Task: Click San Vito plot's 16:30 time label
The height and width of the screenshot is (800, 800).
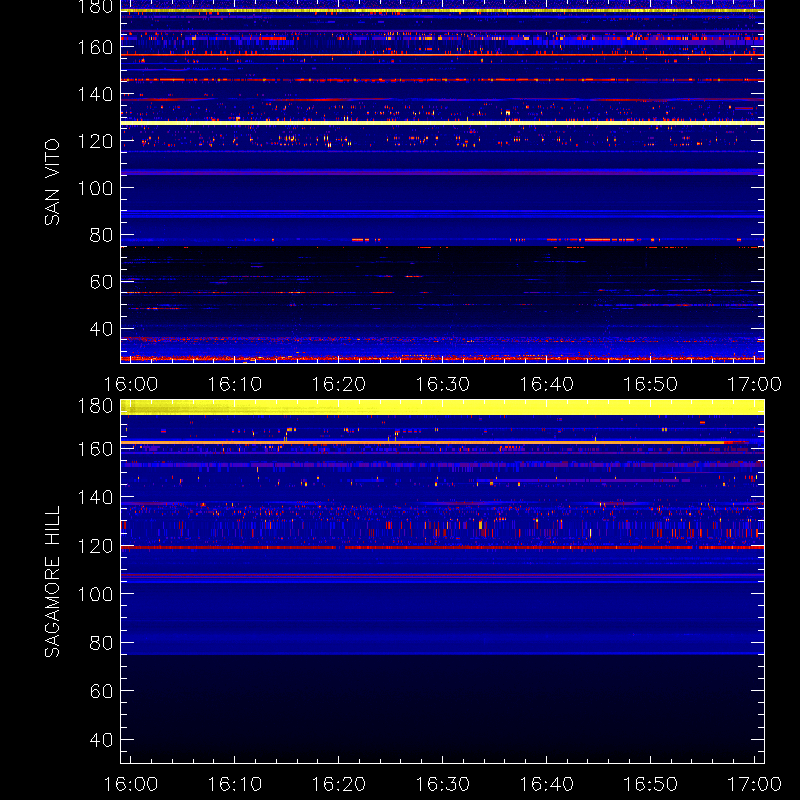Action: 442,384
